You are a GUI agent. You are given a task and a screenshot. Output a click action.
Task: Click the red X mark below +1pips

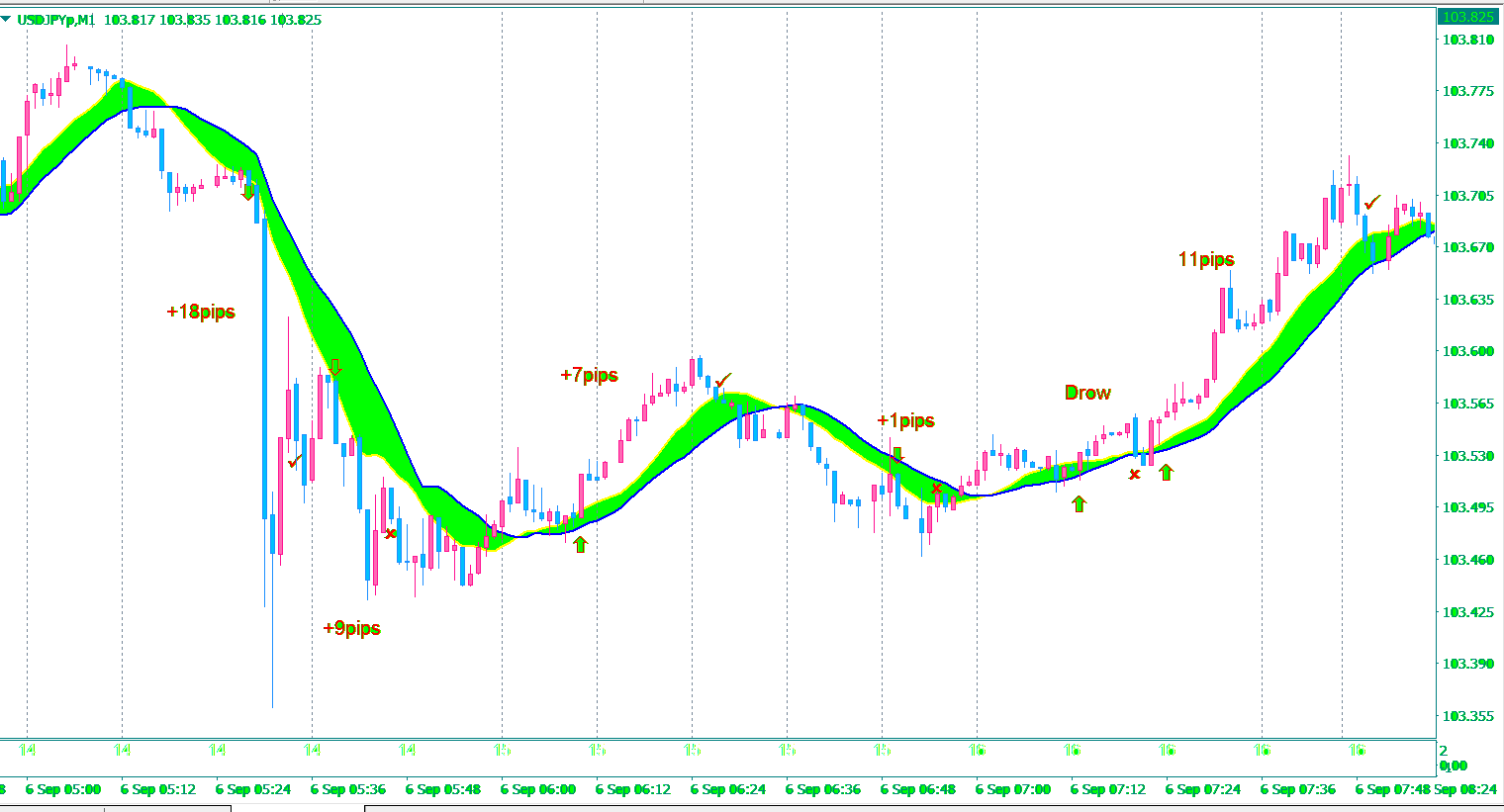(936, 489)
